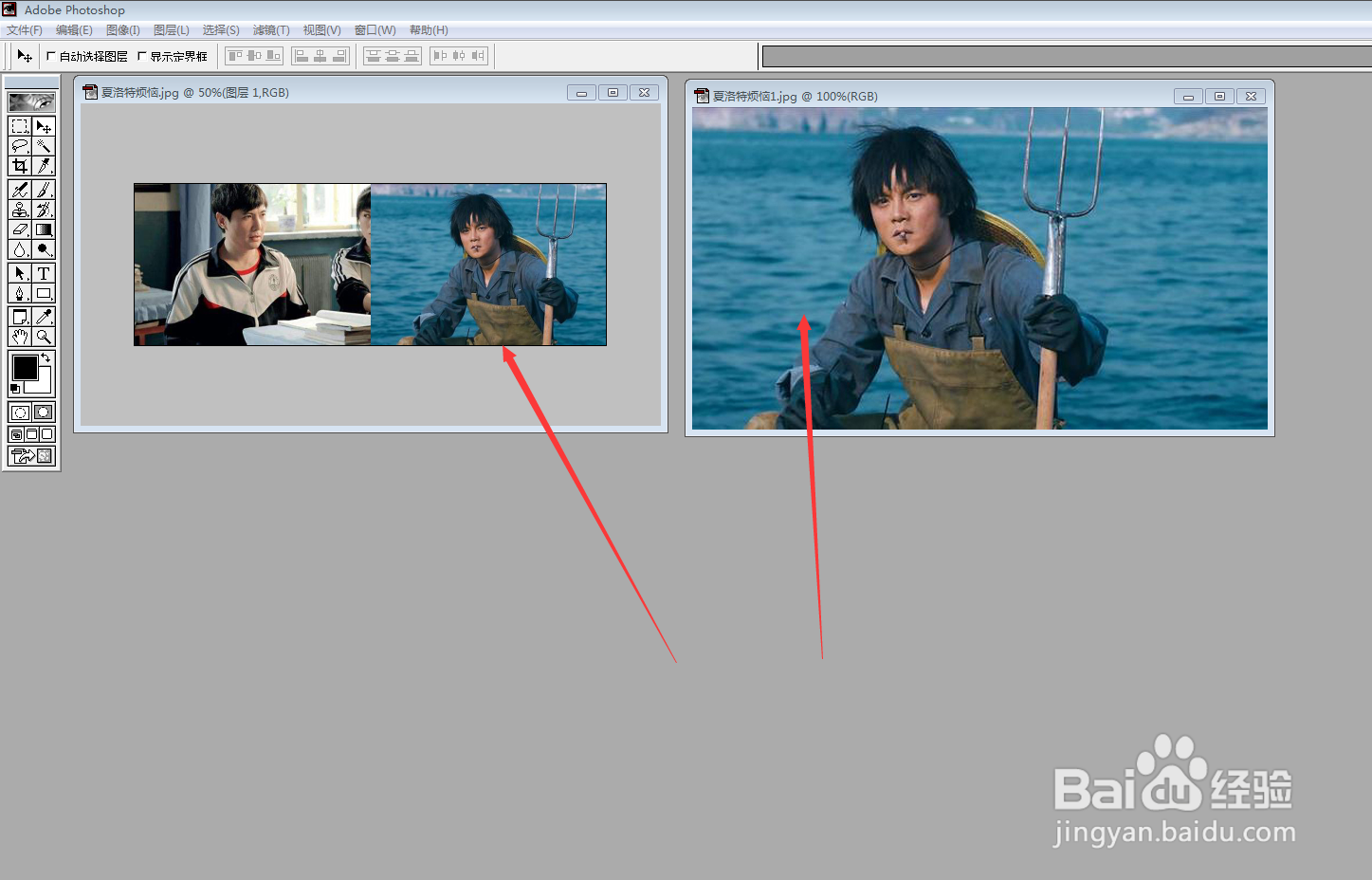Distribute horizontal centers button
1372x880 pixels.
click(459, 56)
